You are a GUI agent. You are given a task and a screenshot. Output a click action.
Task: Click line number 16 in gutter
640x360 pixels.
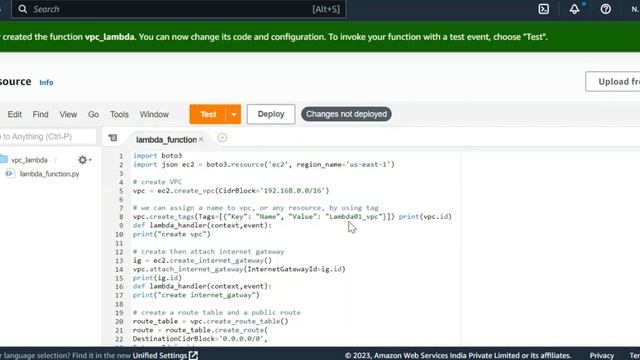click(x=119, y=287)
